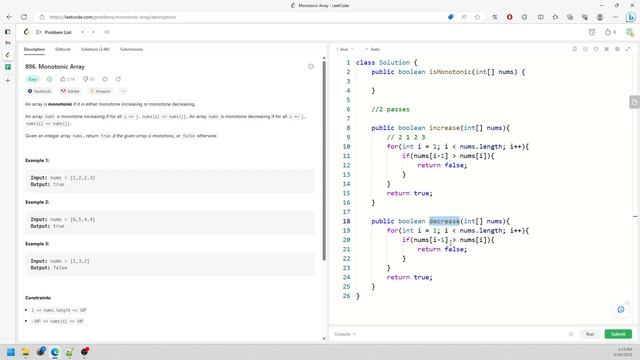The width and height of the screenshot is (640, 360).
Task: Select the green tab in vertical sidebar
Action: pyautogui.click(x=8, y=67)
